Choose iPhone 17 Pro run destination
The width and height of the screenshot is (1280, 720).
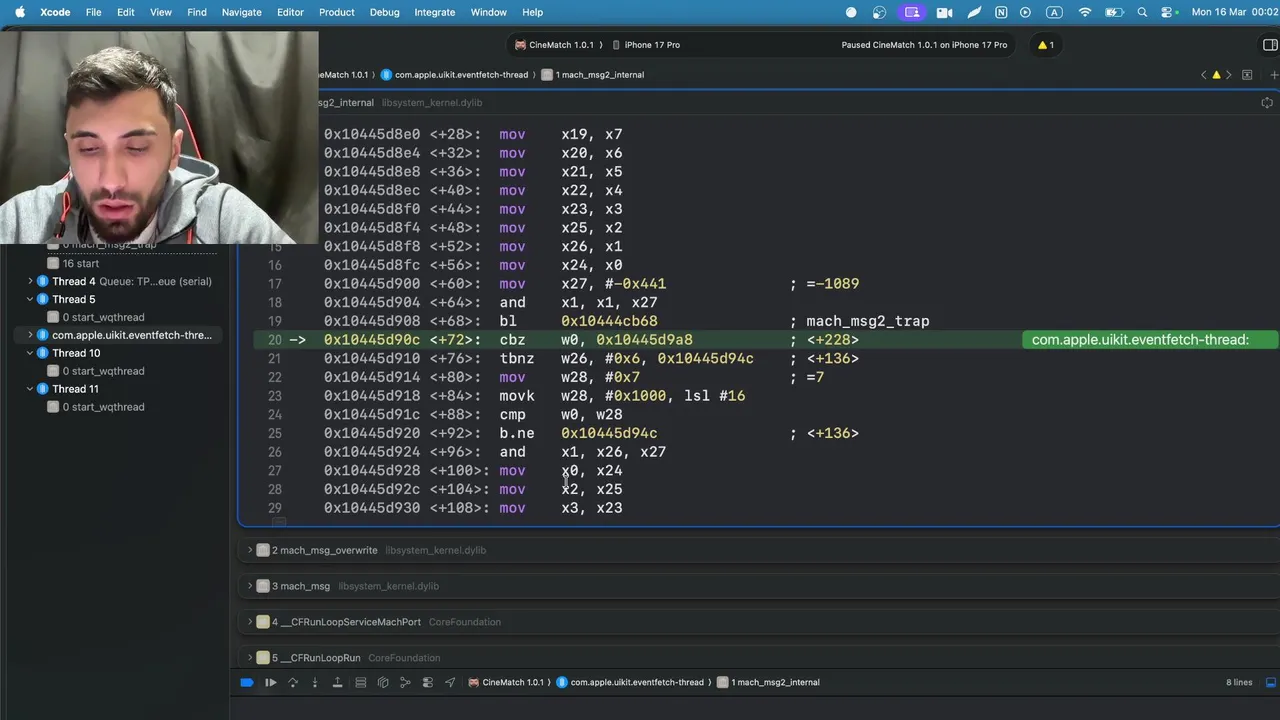(645, 45)
